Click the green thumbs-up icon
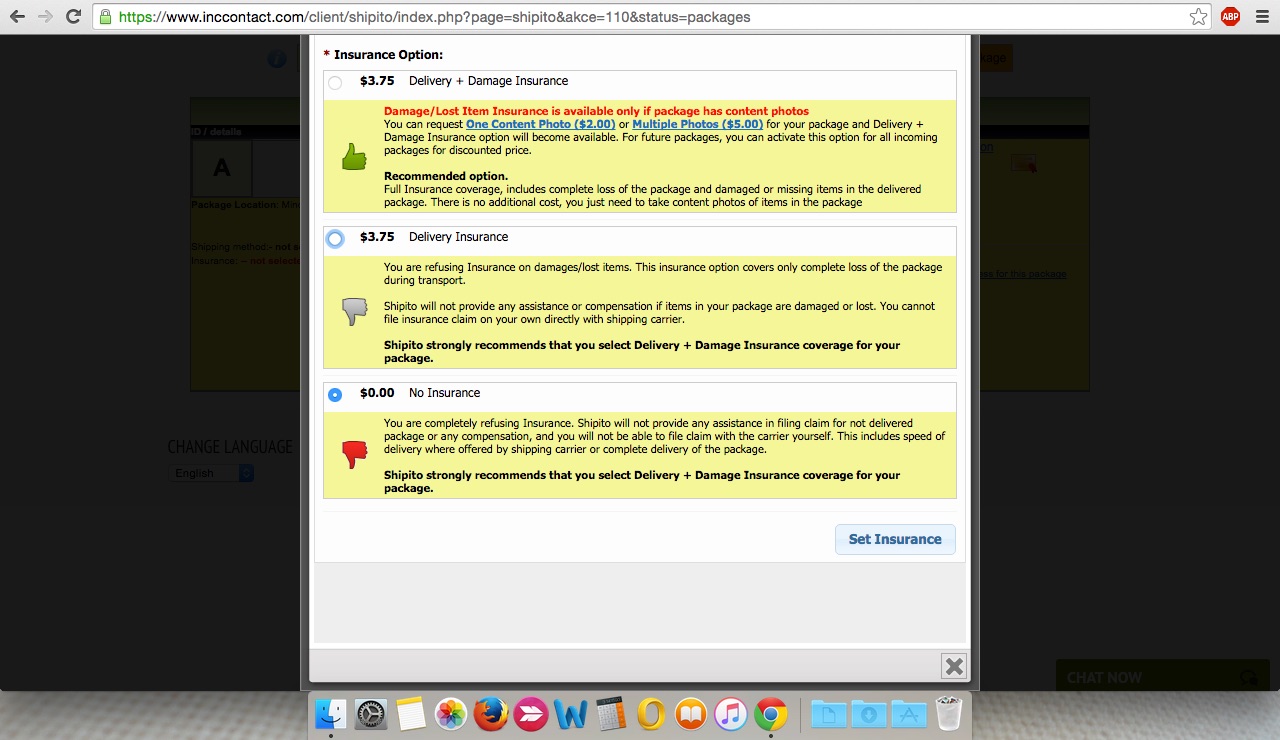Viewport: 1280px width, 740px height. [x=354, y=156]
